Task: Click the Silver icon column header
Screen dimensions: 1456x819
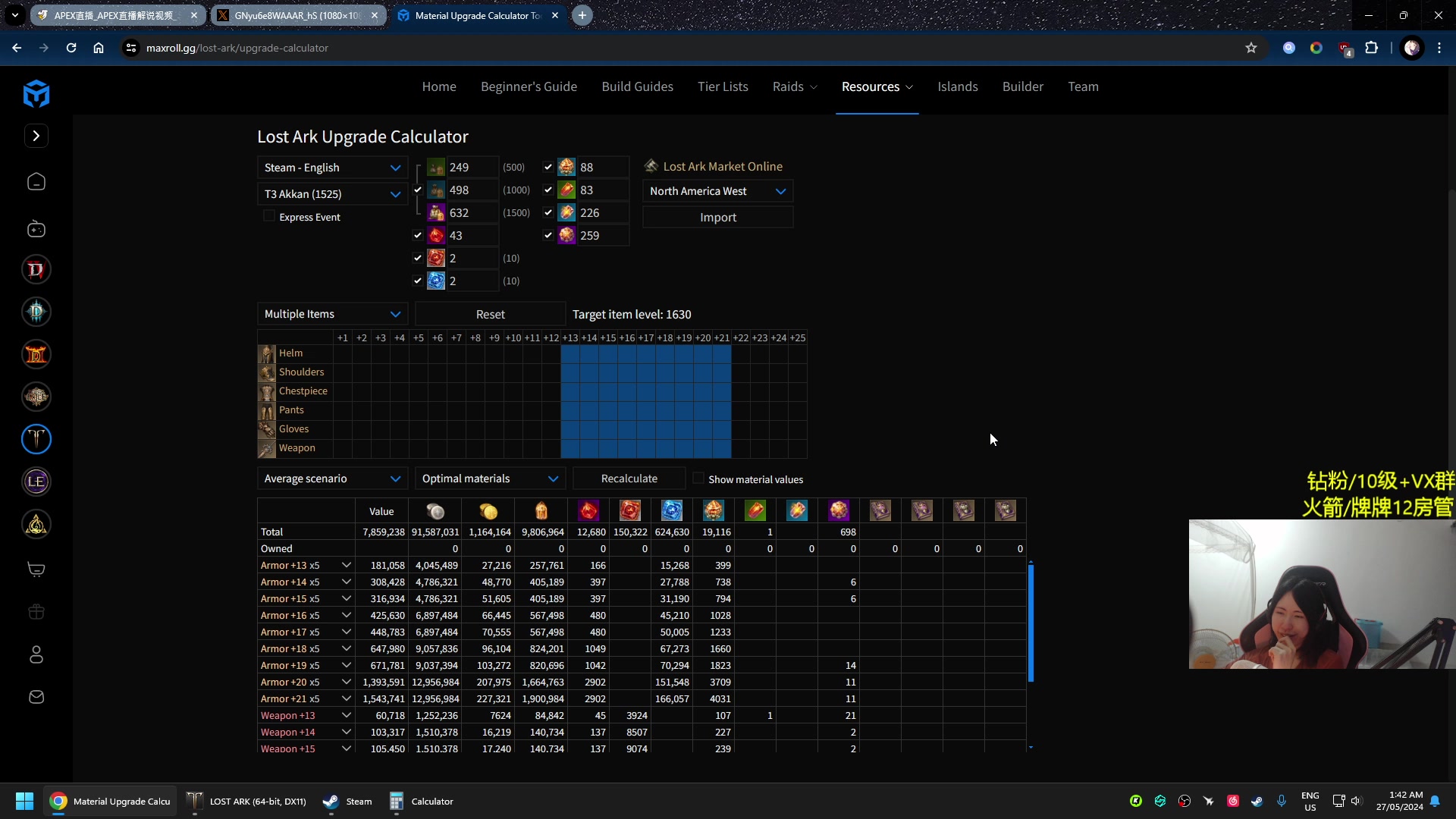Action: click(435, 511)
